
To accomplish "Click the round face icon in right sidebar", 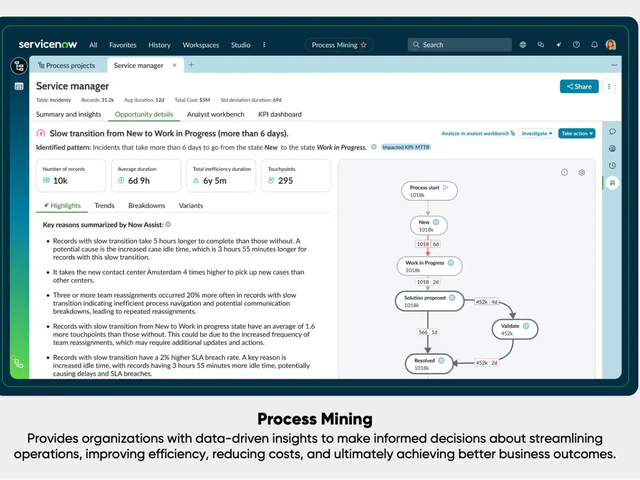I will tap(612, 149).
